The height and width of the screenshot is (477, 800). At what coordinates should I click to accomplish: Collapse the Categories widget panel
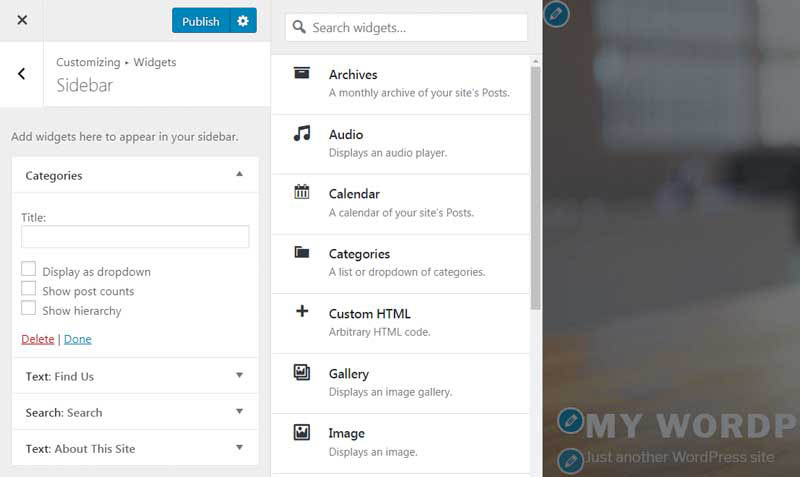point(239,175)
